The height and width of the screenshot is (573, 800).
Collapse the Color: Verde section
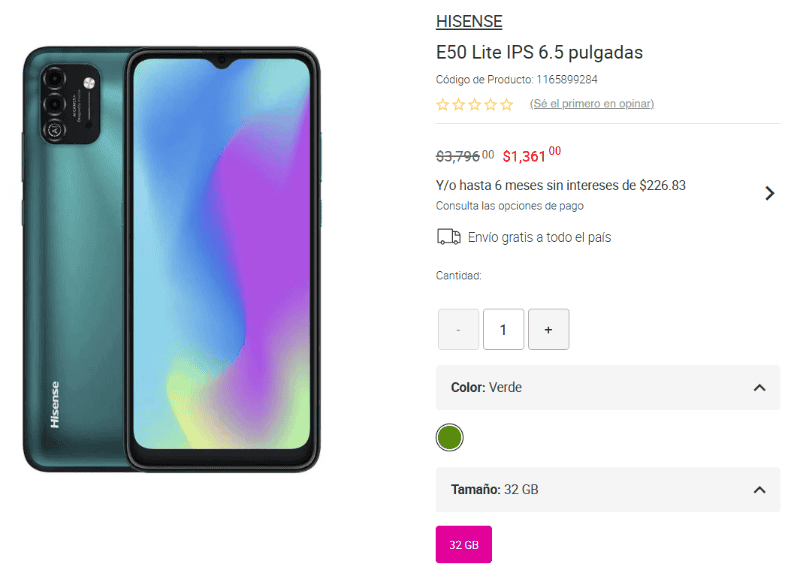[x=759, y=387]
